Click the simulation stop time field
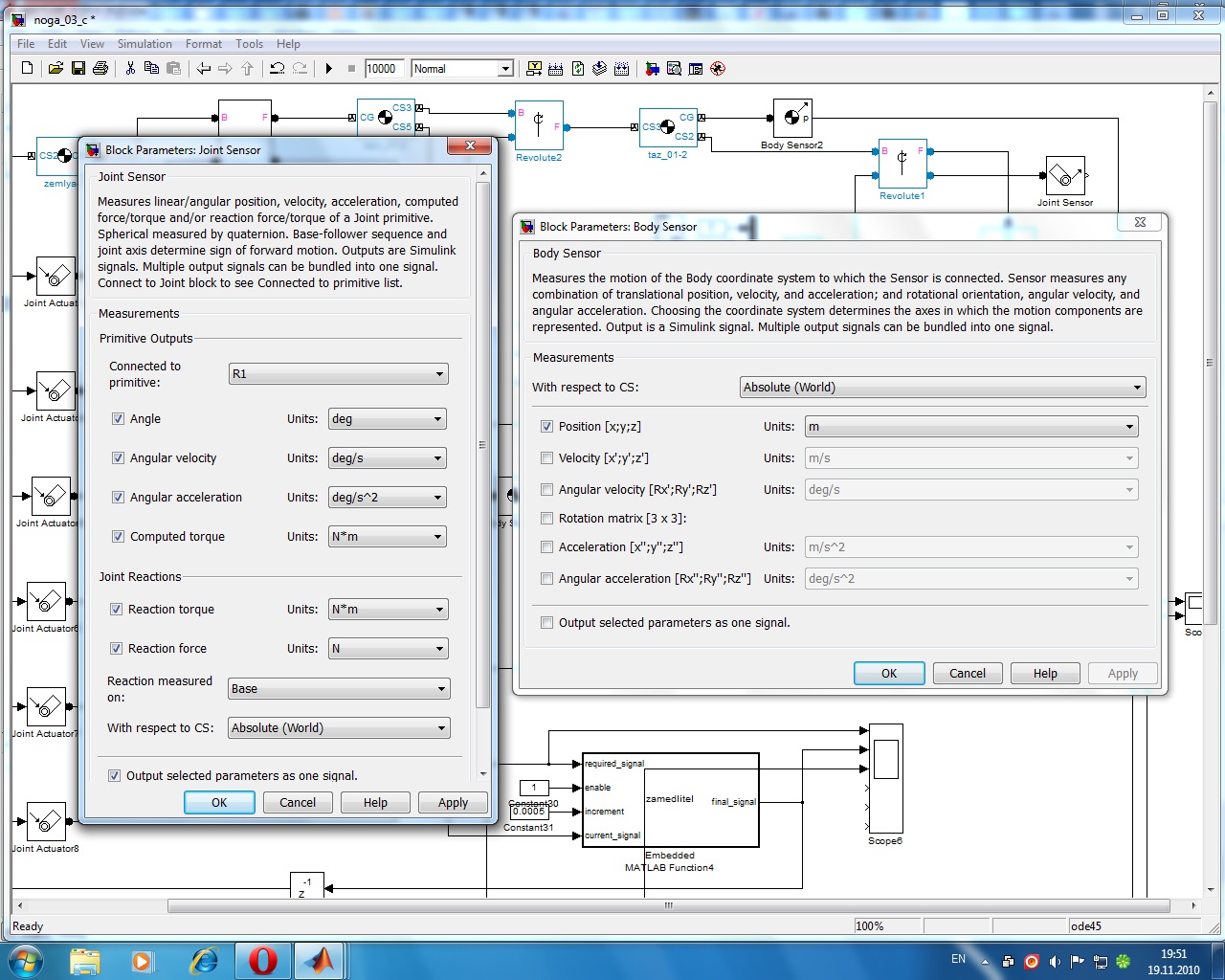The height and width of the screenshot is (980, 1225). pyautogui.click(x=382, y=69)
